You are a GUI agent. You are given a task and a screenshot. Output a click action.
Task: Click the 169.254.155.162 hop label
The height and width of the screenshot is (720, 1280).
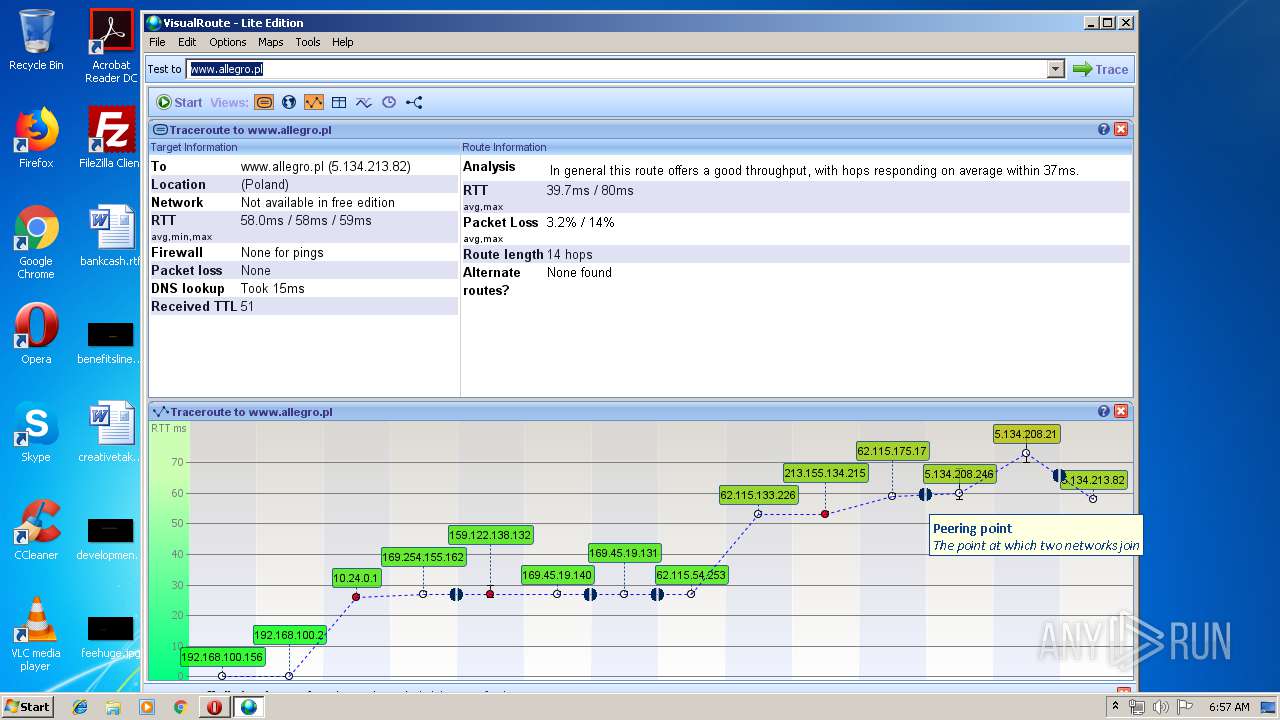423,557
